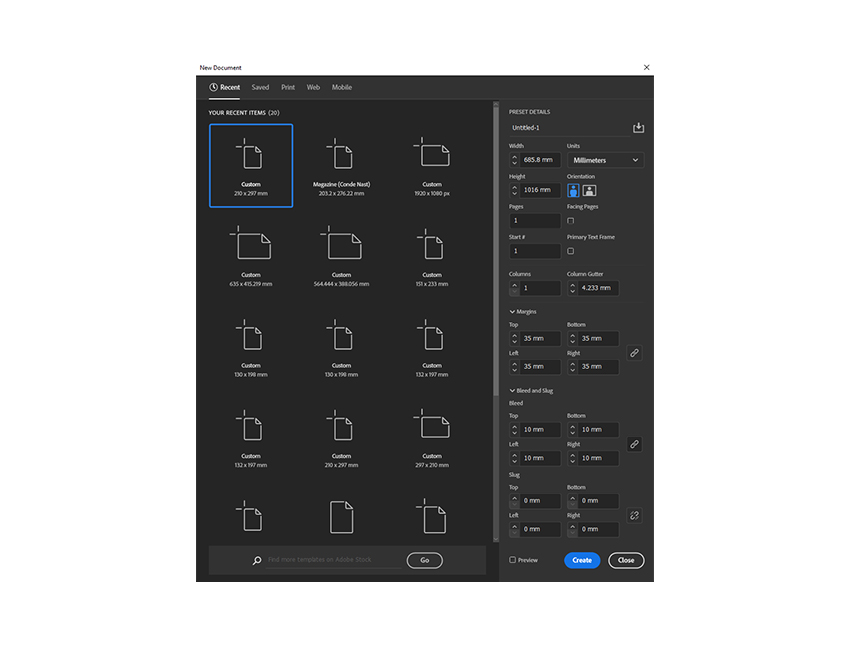The height and width of the screenshot is (650, 850).
Task: Click the Untitled-1 document name field
Action: coord(569,128)
